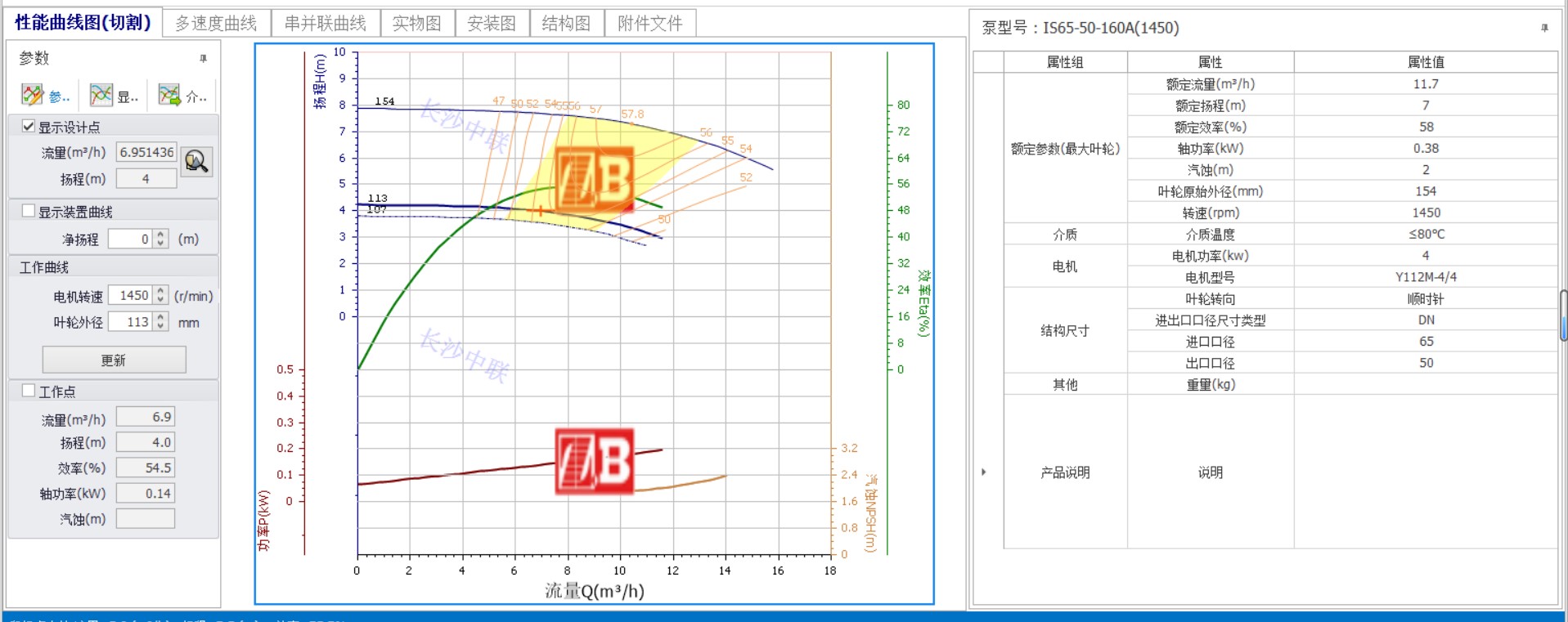Click the 净扬程 spinner arrows
The height and width of the screenshot is (622, 1568).
pos(161,239)
